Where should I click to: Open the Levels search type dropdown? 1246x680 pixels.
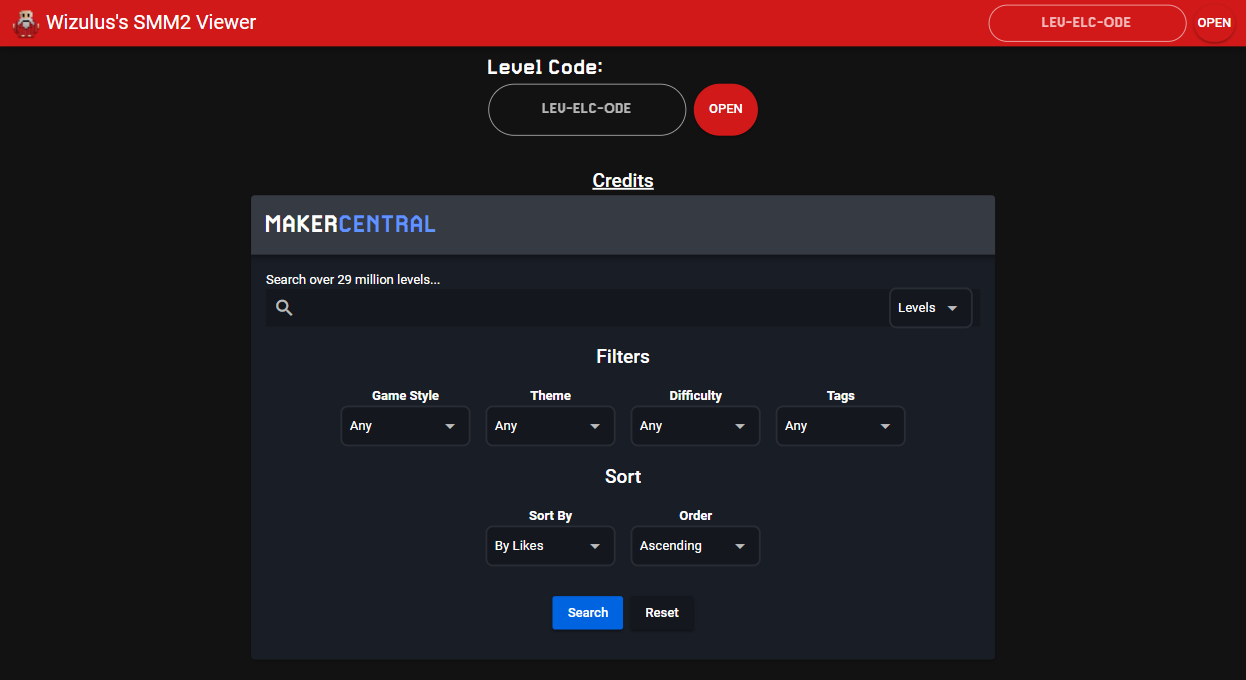[x=930, y=308]
